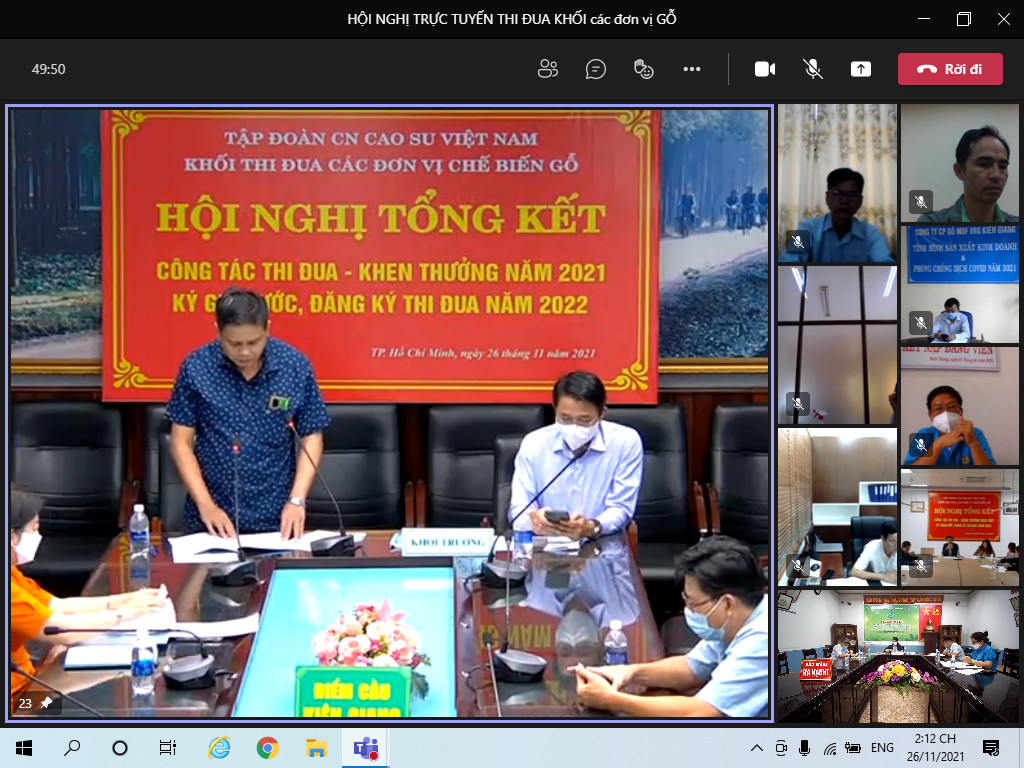Click the battery status tray icon
Screen dimensions: 1024x768
[853, 748]
